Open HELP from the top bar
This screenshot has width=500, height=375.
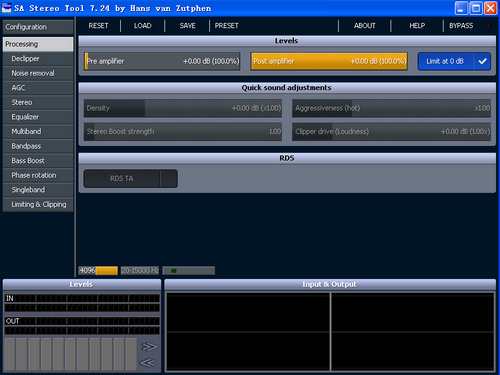coord(417,26)
